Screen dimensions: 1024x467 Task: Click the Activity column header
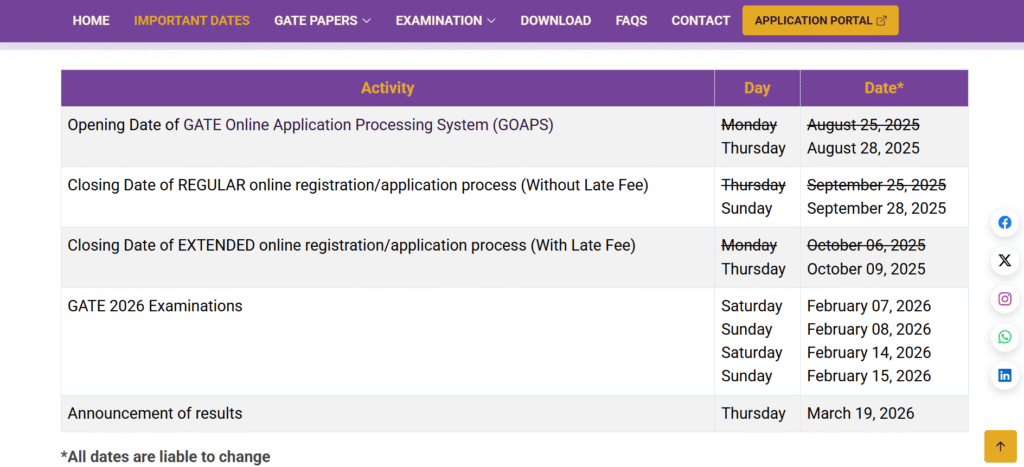tap(387, 88)
